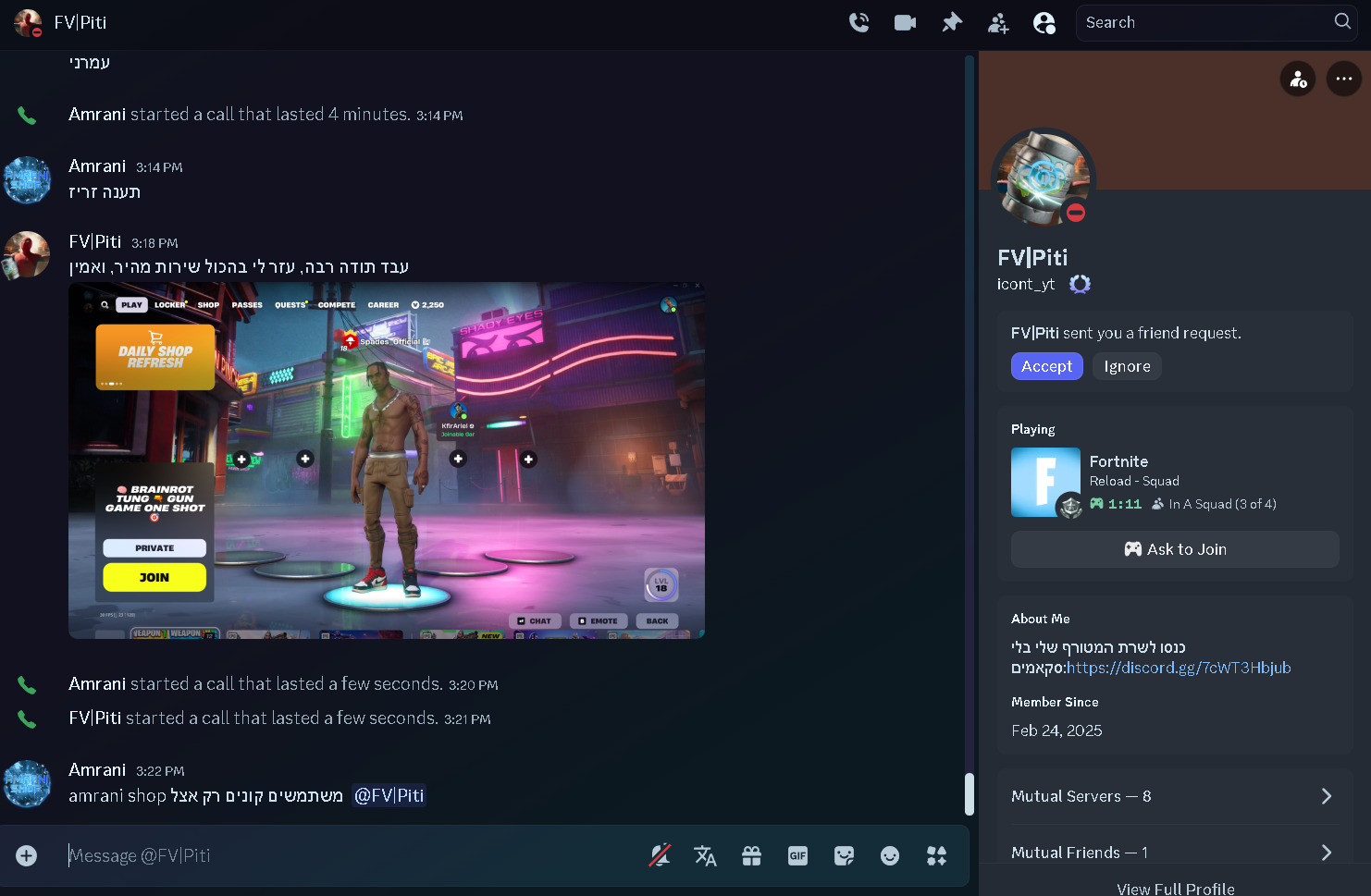1371x896 pixels.
Task: Open the emoji picker
Action: point(890,856)
